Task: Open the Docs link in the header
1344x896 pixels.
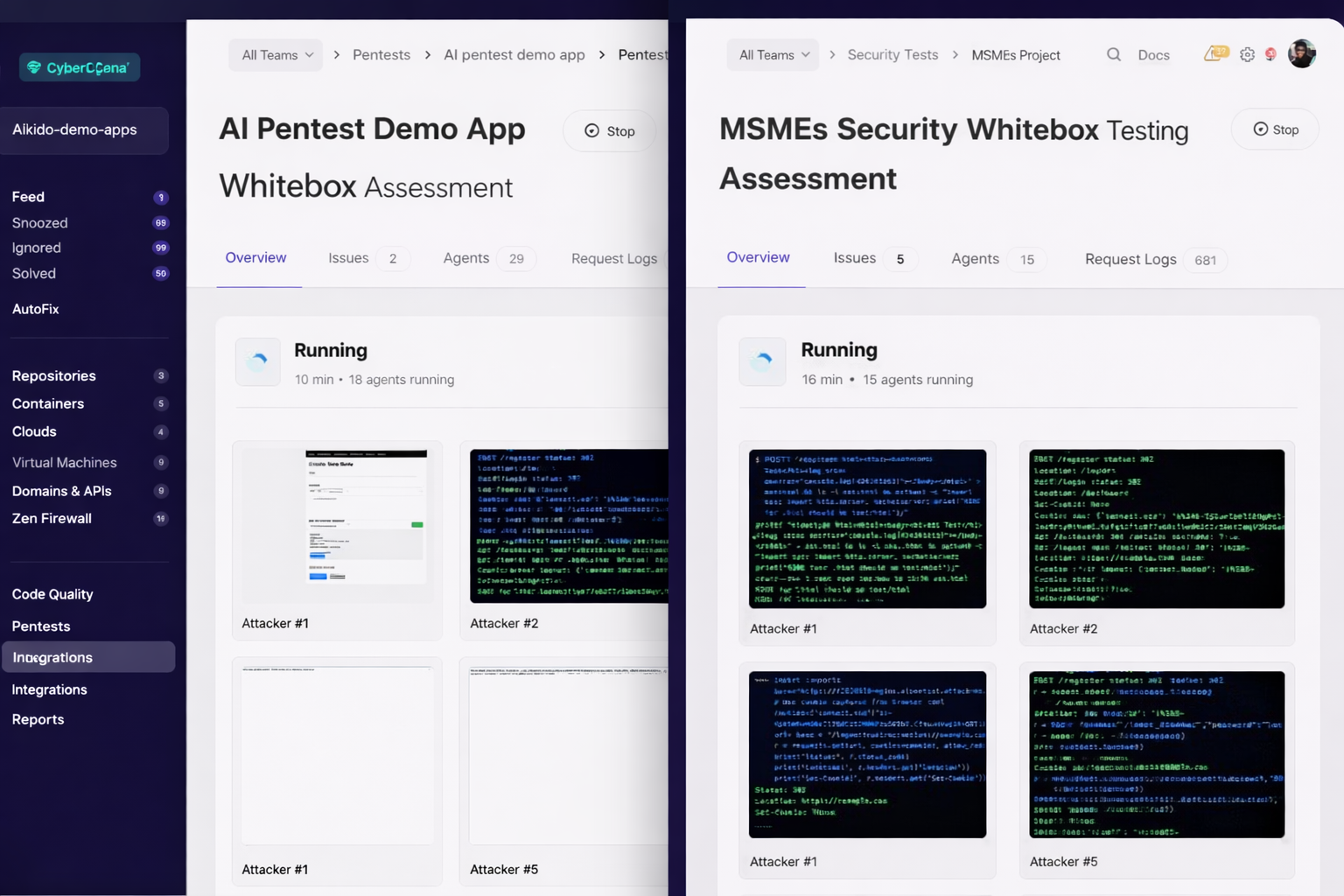Action: tap(1153, 55)
